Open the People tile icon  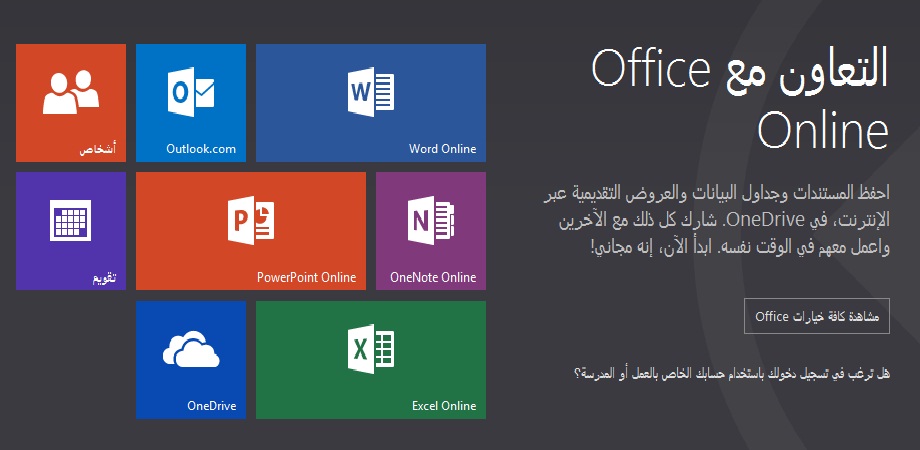(x=71, y=92)
